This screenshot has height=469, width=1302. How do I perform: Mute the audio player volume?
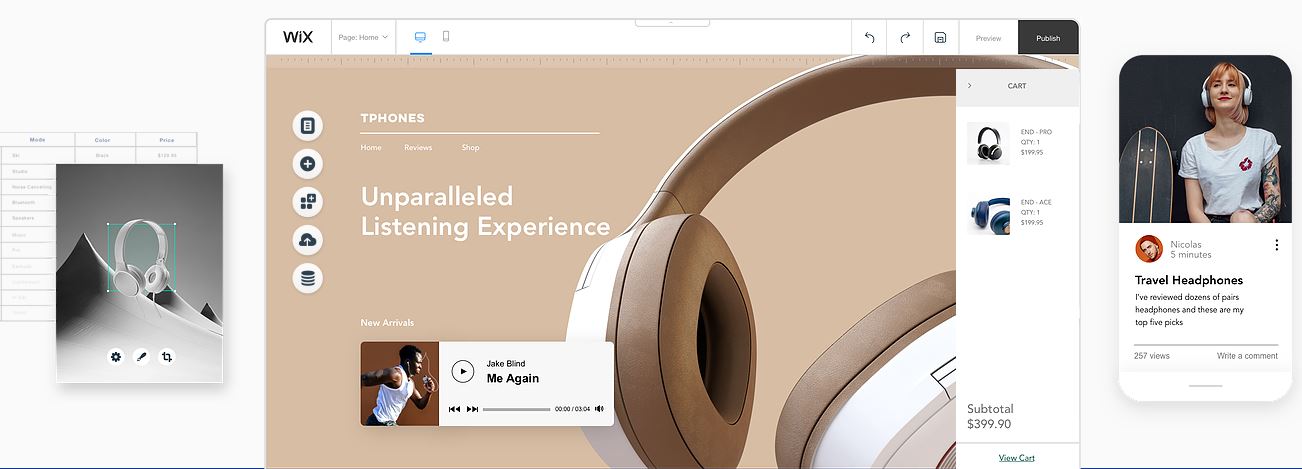click(x=599, y=409)
